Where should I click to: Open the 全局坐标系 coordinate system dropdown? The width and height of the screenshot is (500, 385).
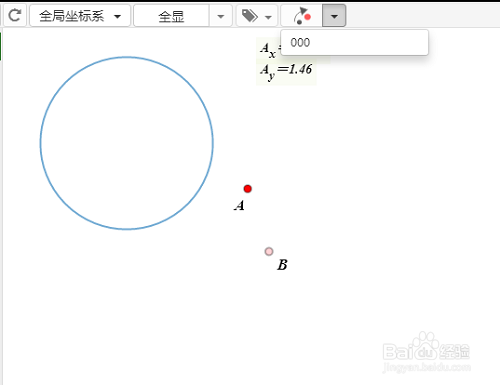pos(80,16)
